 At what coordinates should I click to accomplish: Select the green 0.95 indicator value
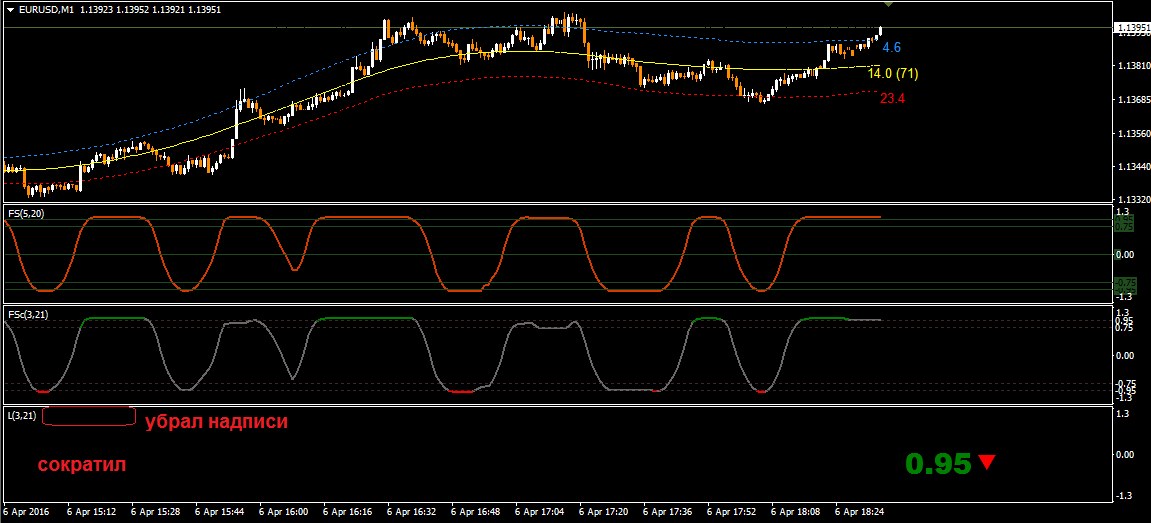pos(938,463)
